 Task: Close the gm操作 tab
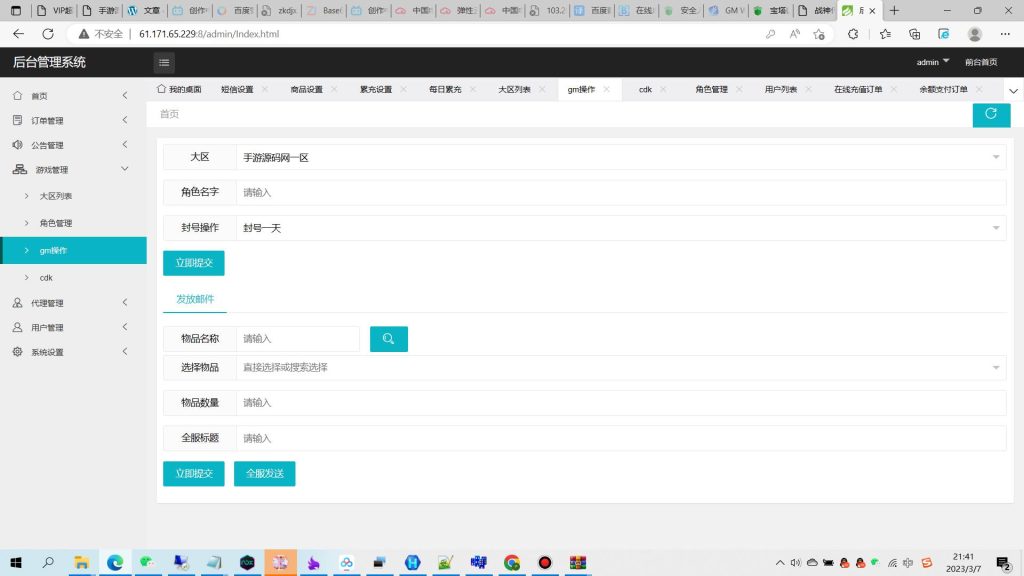[607, 89]
